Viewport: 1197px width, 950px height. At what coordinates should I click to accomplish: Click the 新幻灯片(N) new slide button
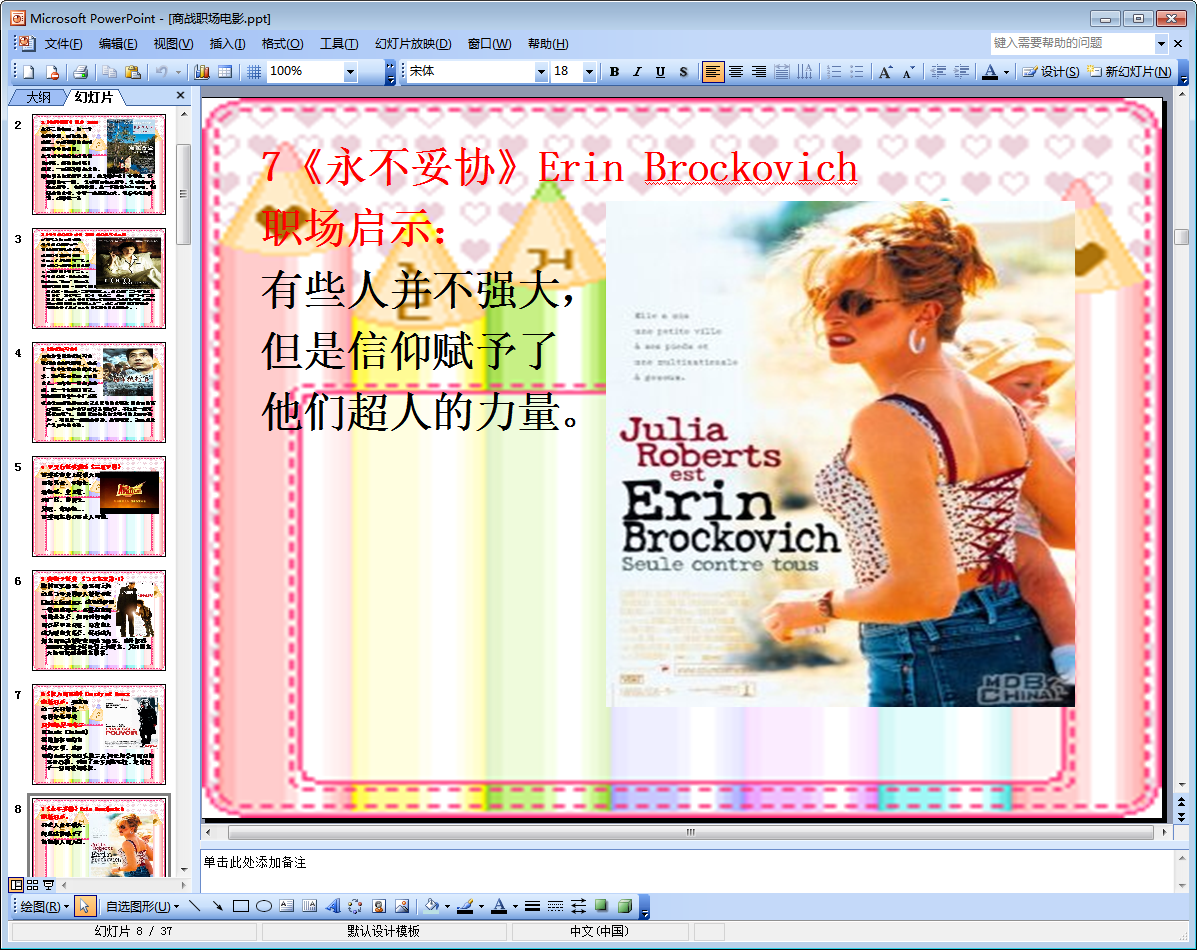click(x=1129, y=72)
